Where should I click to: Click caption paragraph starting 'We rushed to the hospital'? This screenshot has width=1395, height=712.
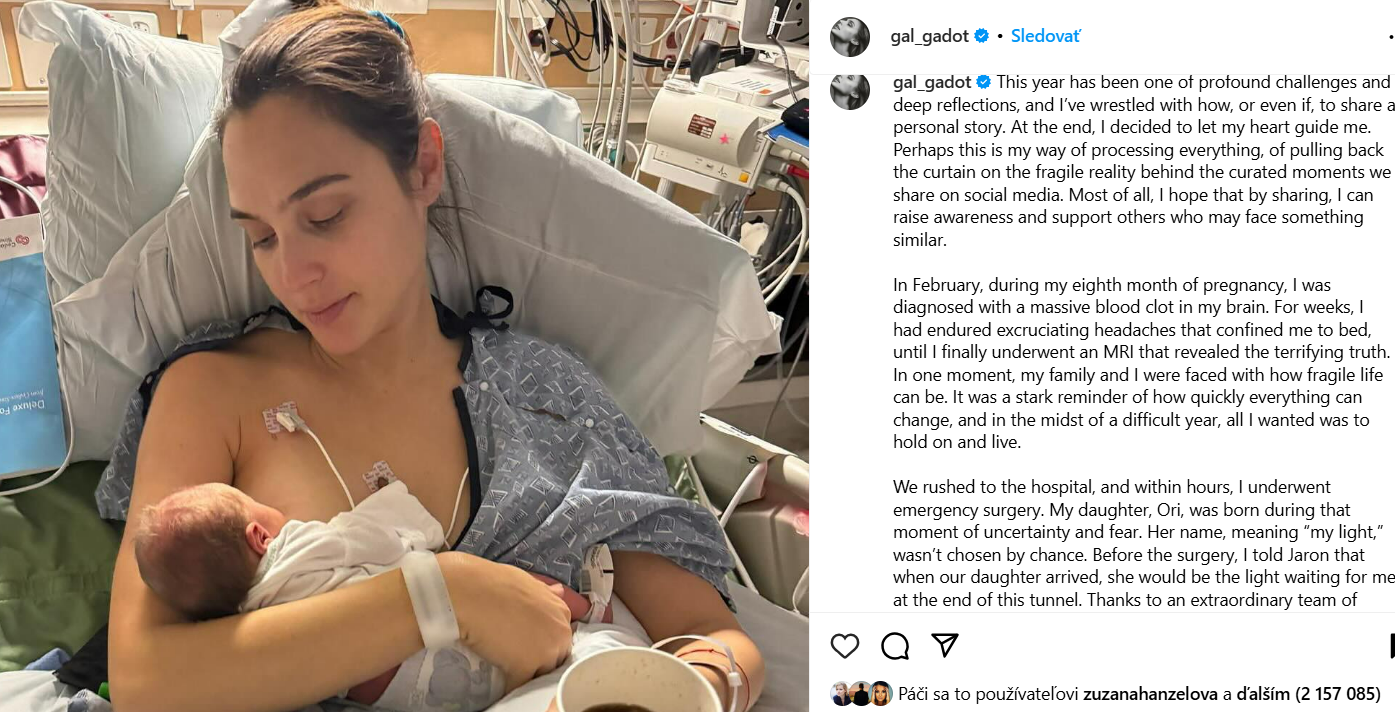click(1143, 543)
